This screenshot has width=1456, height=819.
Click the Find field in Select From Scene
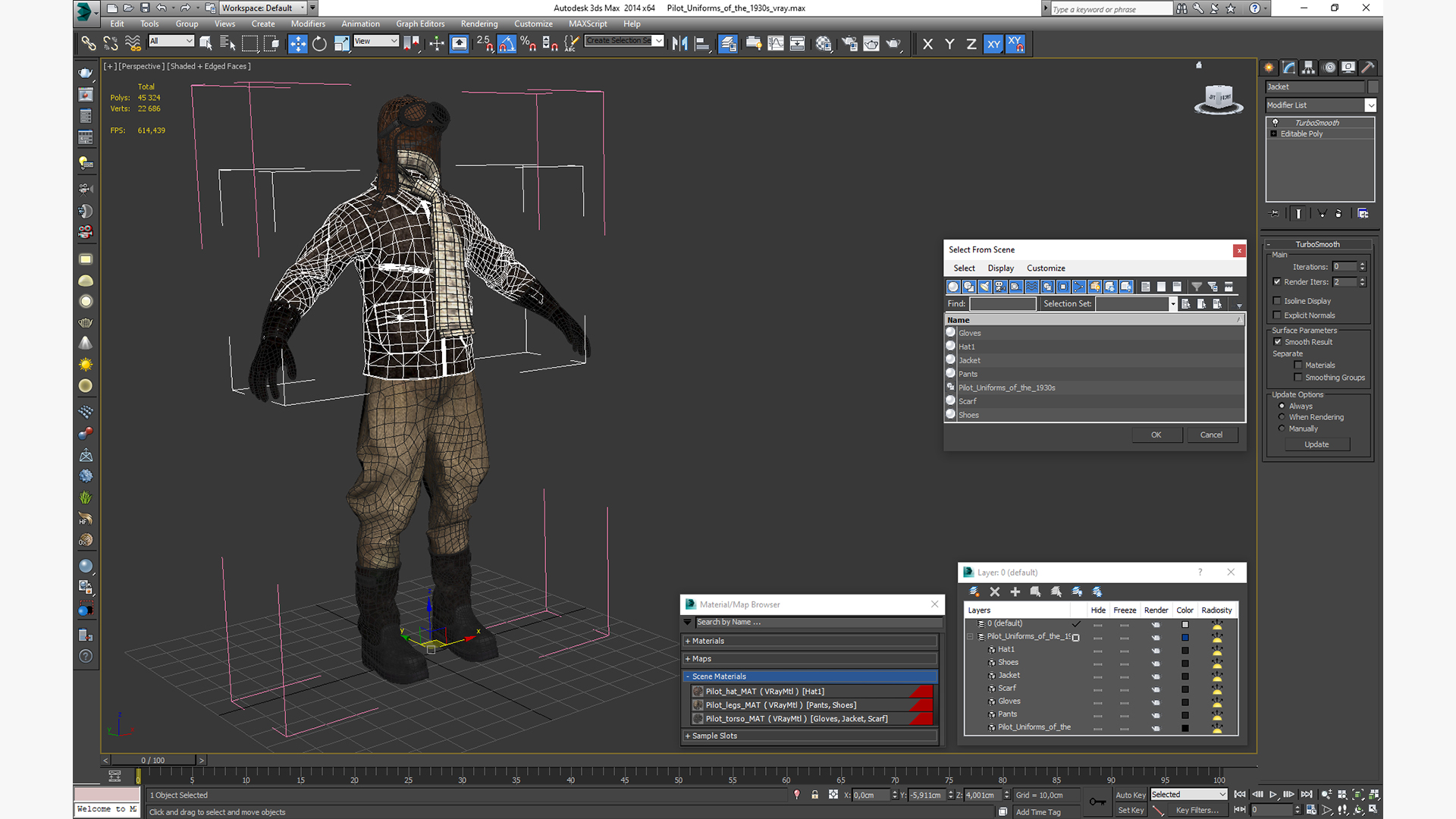(1003, 304)
